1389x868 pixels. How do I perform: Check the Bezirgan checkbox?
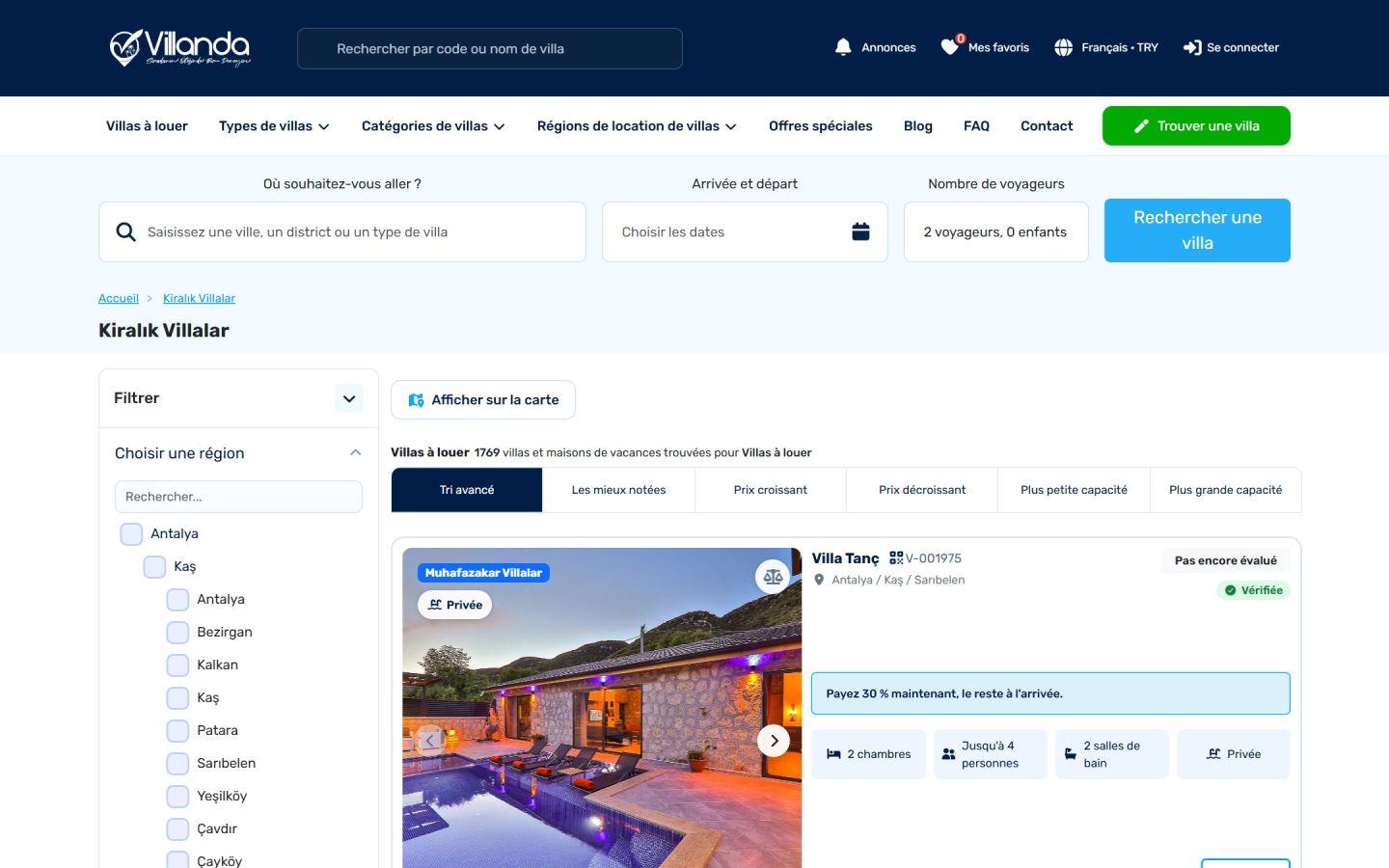[x=177, y=633]
